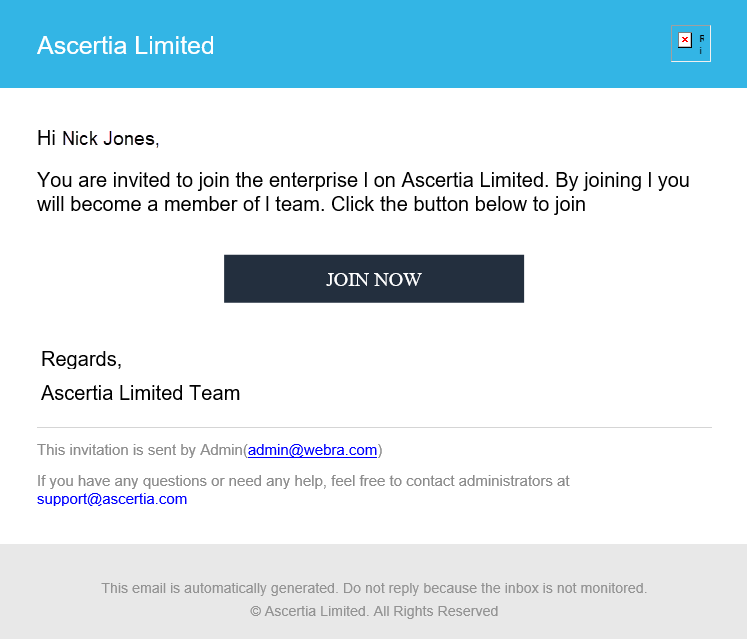Click the 'Regards,' closing text
This screenshot has height=641, width=747.
pyautogui.click(x=81, y=359)
